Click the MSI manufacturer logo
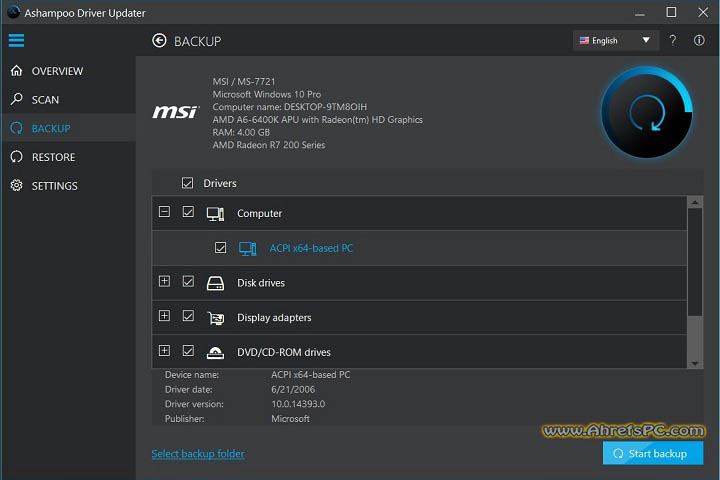720x480 pixels. (175, 112)
